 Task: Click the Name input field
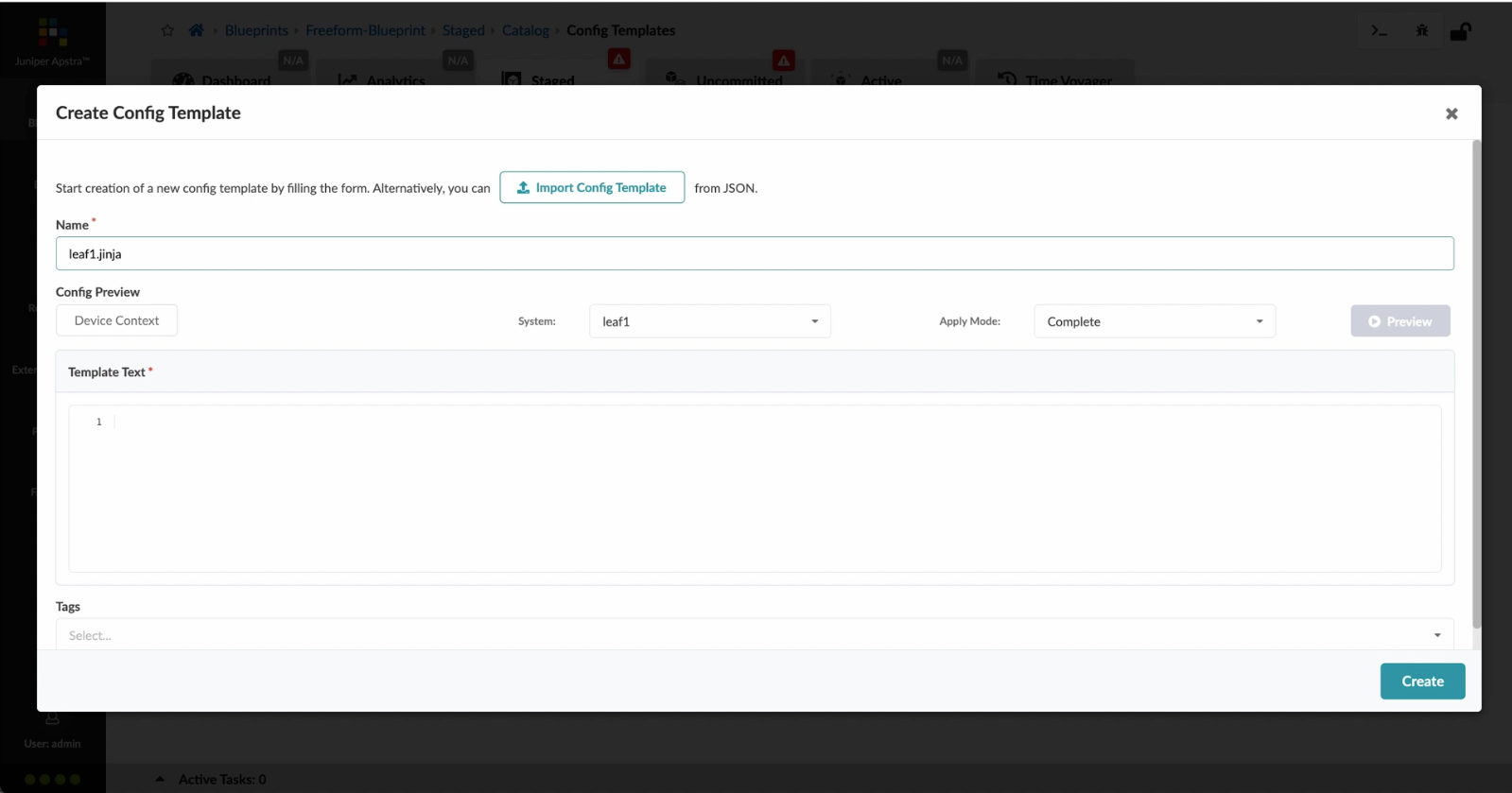pos(755,253)
